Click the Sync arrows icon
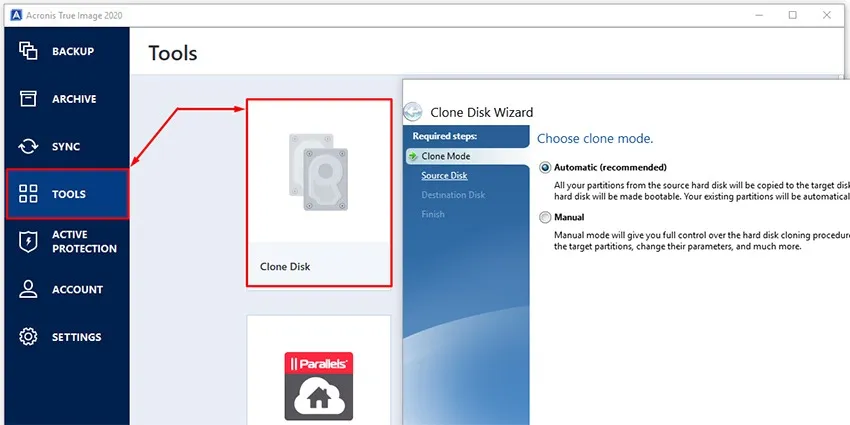 [28, 146]
